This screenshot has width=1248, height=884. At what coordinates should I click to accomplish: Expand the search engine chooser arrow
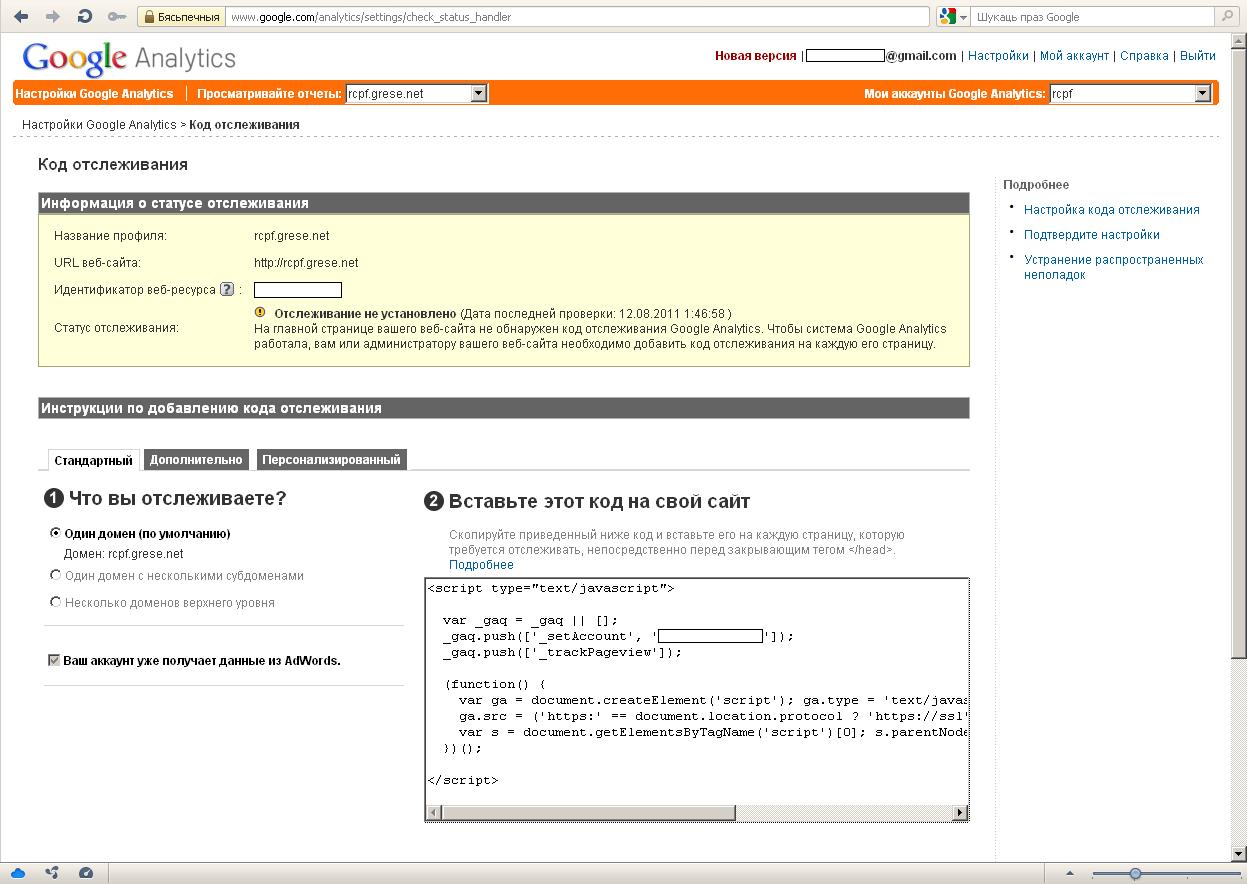point(964,17)
